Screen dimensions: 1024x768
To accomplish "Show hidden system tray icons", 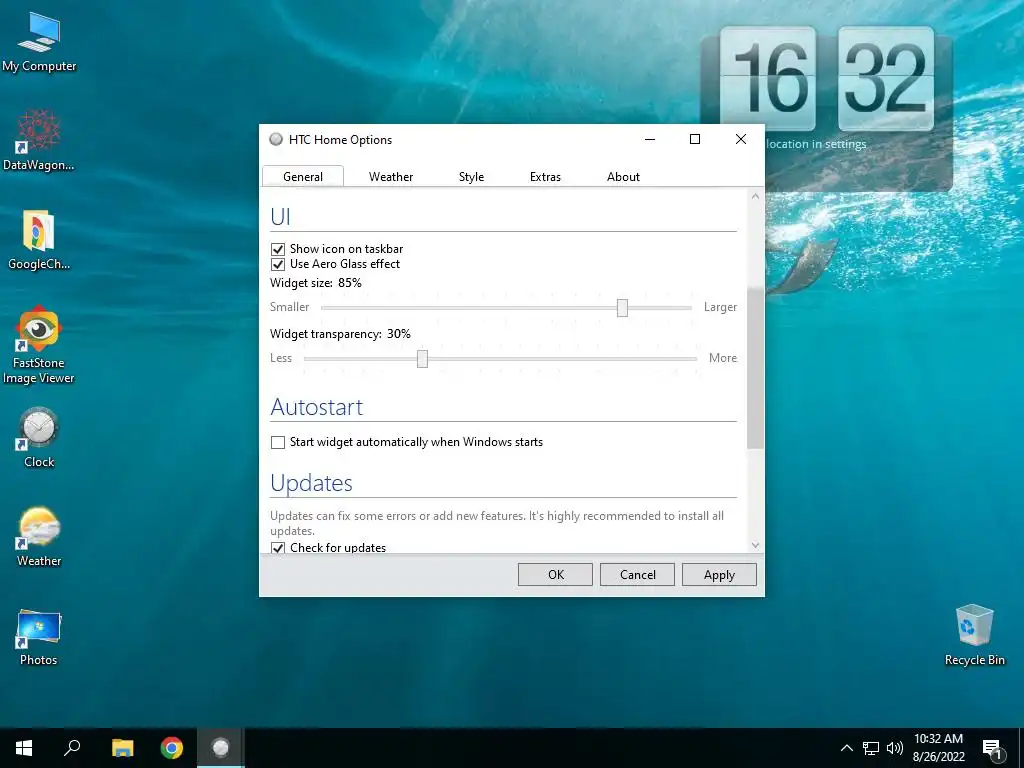I will [x=846, y=748].
